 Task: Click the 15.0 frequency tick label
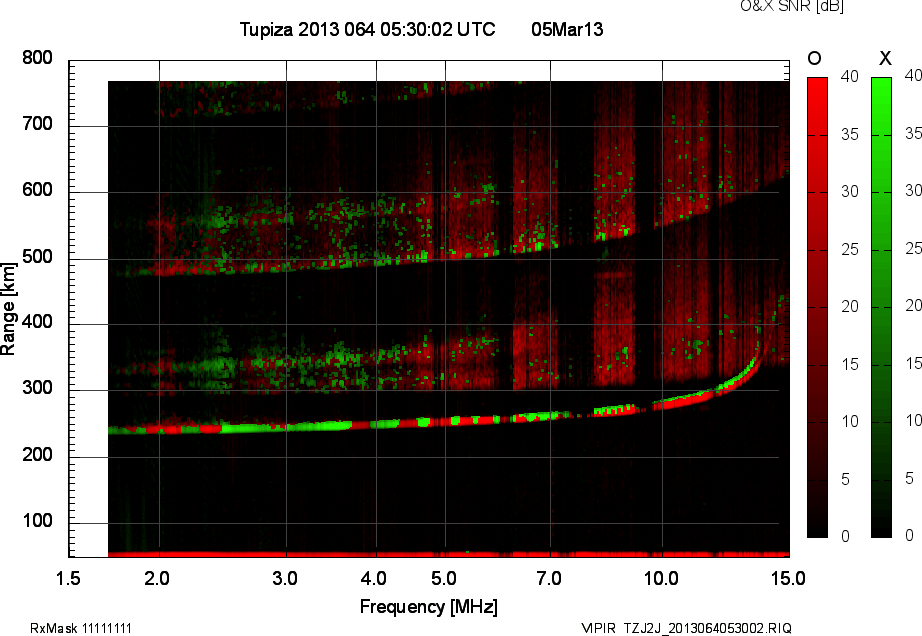pos(789,578)
